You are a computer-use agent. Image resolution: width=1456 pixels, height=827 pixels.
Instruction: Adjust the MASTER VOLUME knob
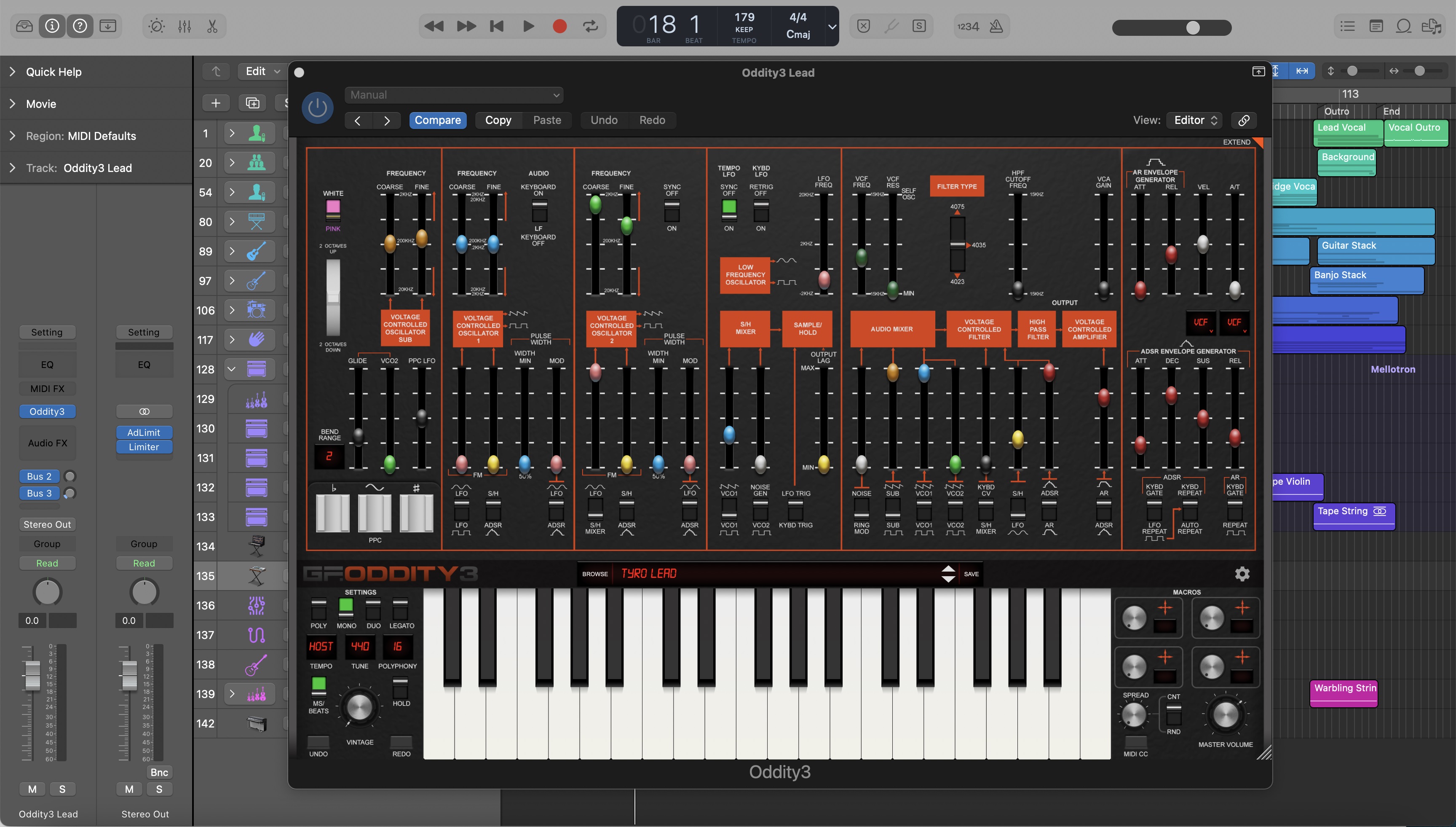pos(1225,714)
